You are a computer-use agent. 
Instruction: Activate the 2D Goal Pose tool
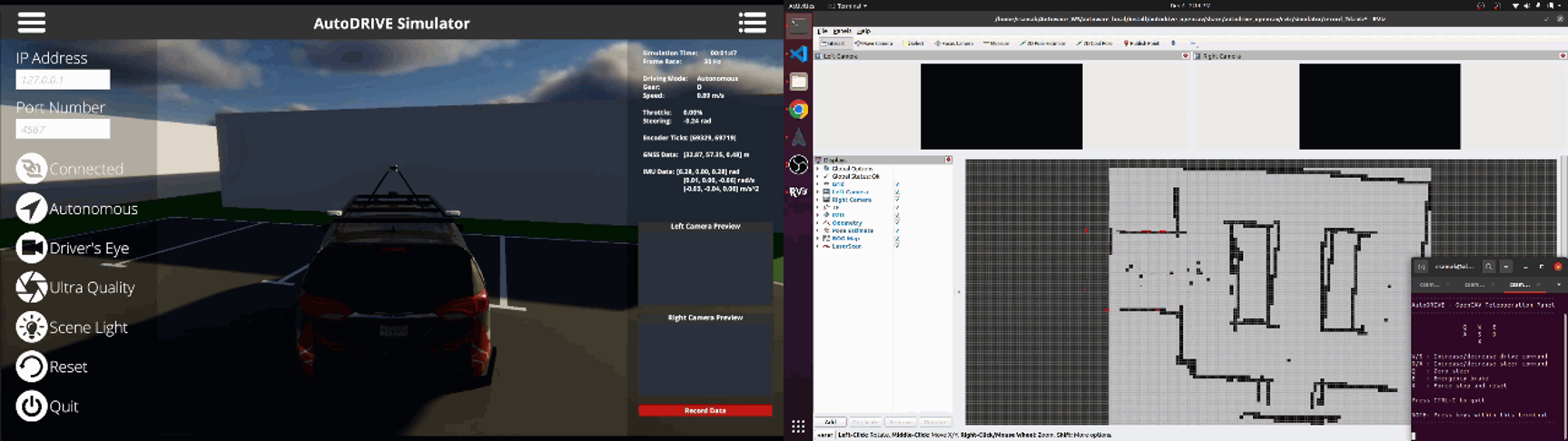1094,43
